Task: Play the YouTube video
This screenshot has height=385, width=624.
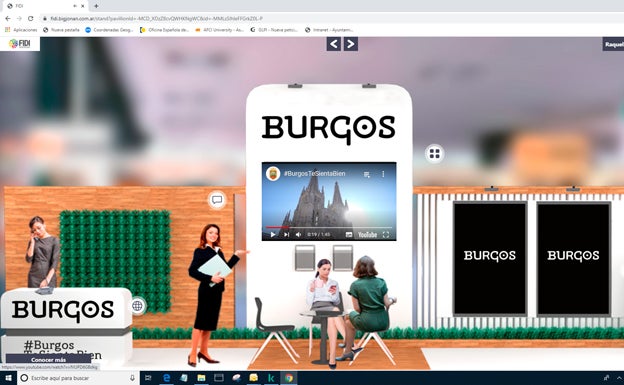Action: (x=273, y=235)
